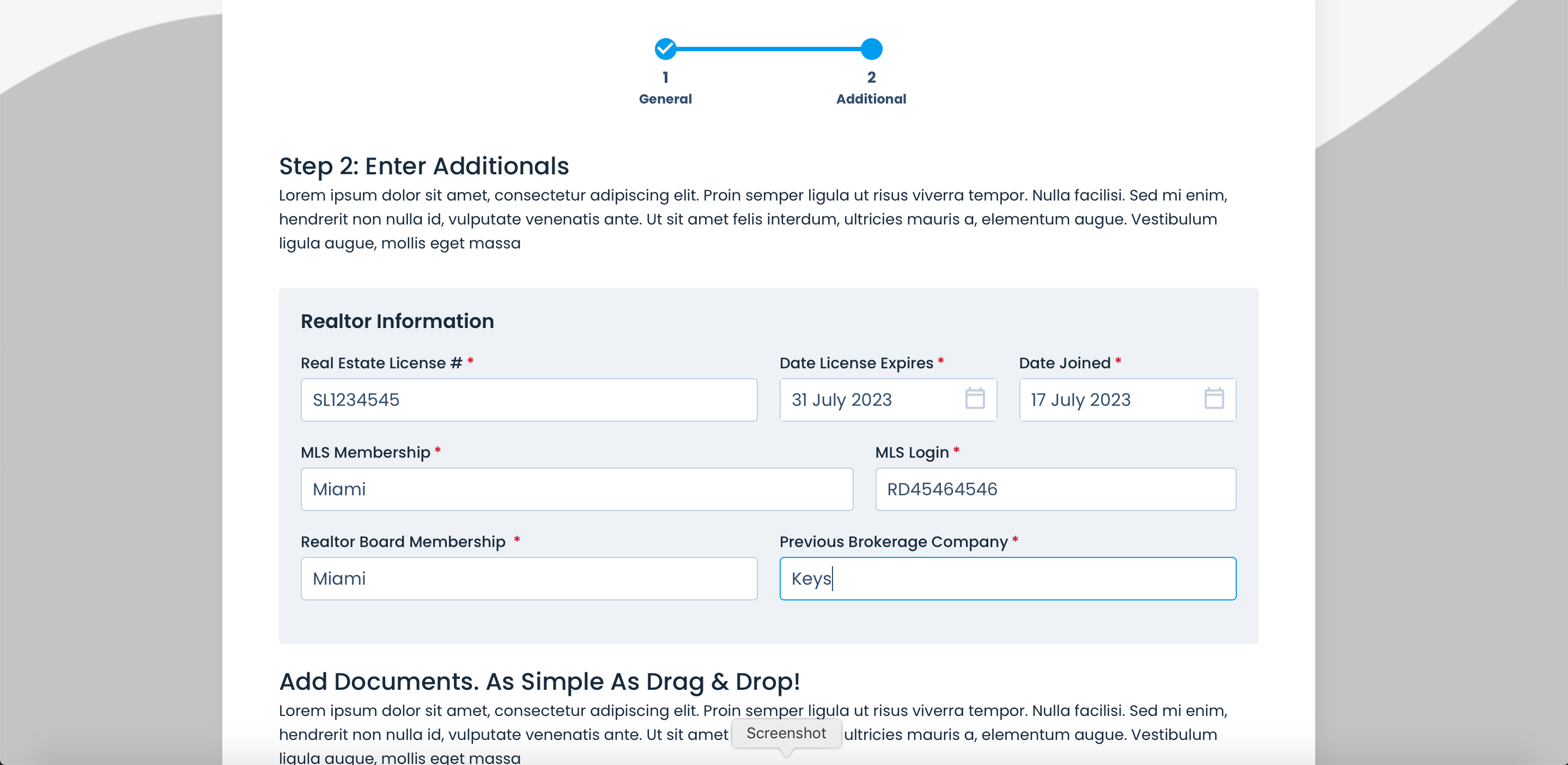Go back to completed General step checkmark

tap(665, 48)
